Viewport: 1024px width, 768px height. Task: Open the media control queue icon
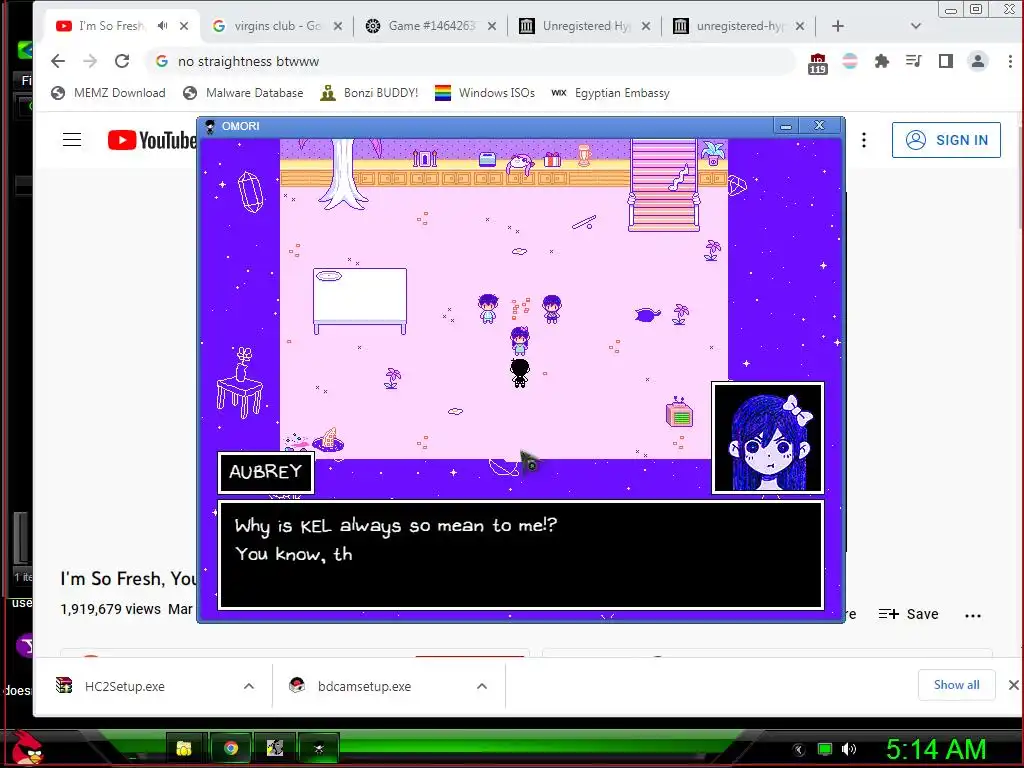pyautogui.click(x=914, y=61)
